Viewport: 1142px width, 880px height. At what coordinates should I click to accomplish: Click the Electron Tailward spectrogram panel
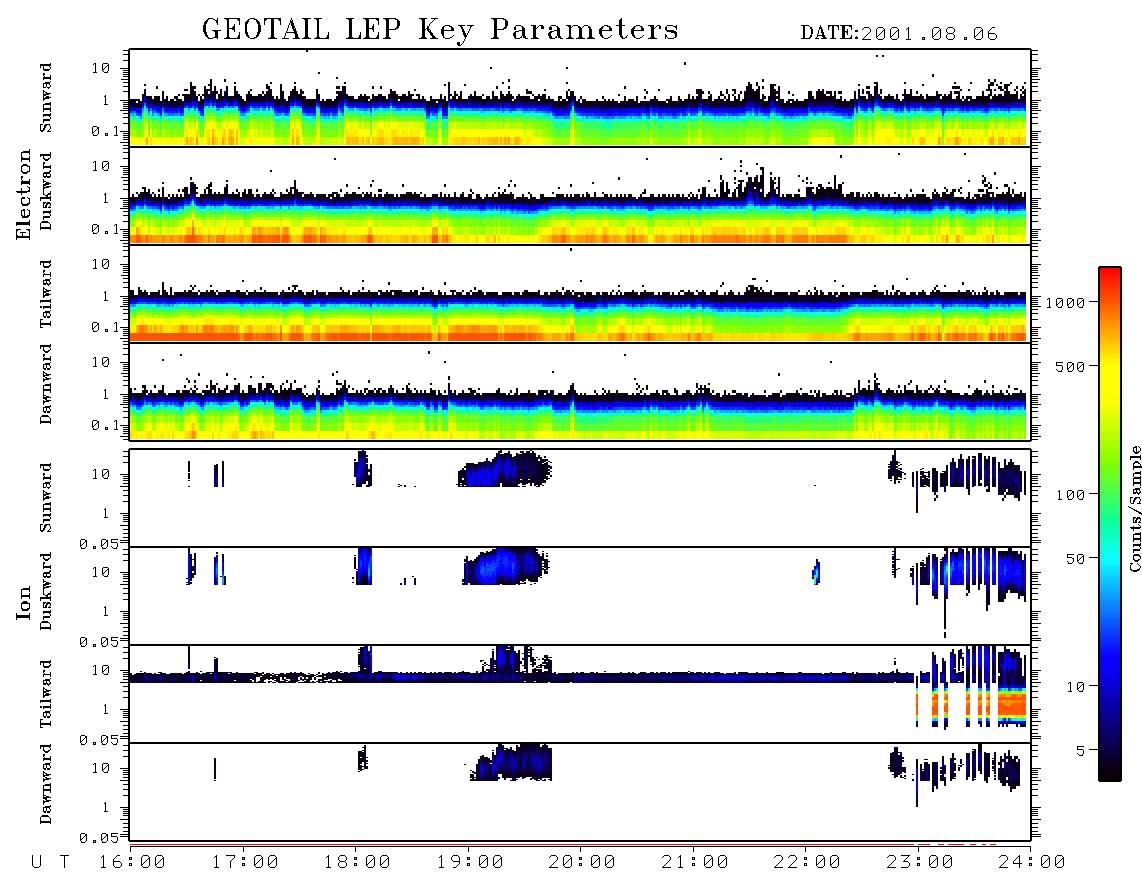[x=580, y=294]
